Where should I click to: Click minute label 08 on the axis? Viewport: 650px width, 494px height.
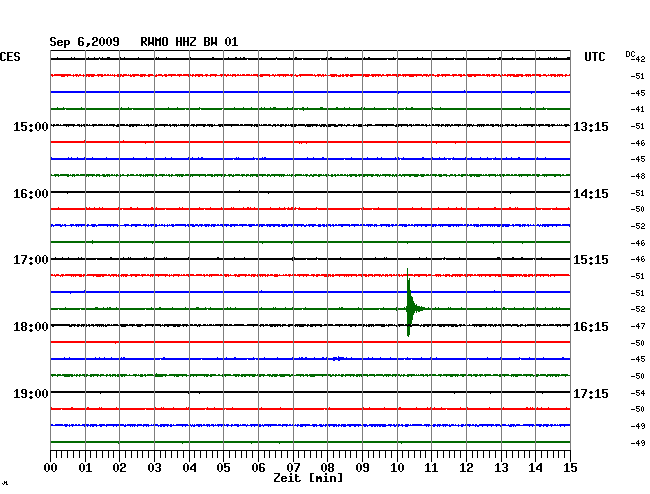coord(327,468)
